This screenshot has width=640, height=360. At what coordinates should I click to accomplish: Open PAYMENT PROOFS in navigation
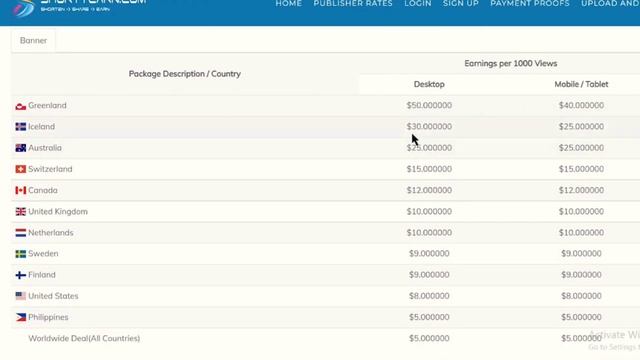point(530,4)
